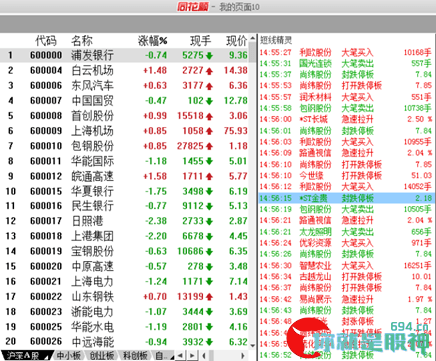Screen dimensions: 436x361
Task: Switch to the 创业板 tab
Action: (102, 355)
